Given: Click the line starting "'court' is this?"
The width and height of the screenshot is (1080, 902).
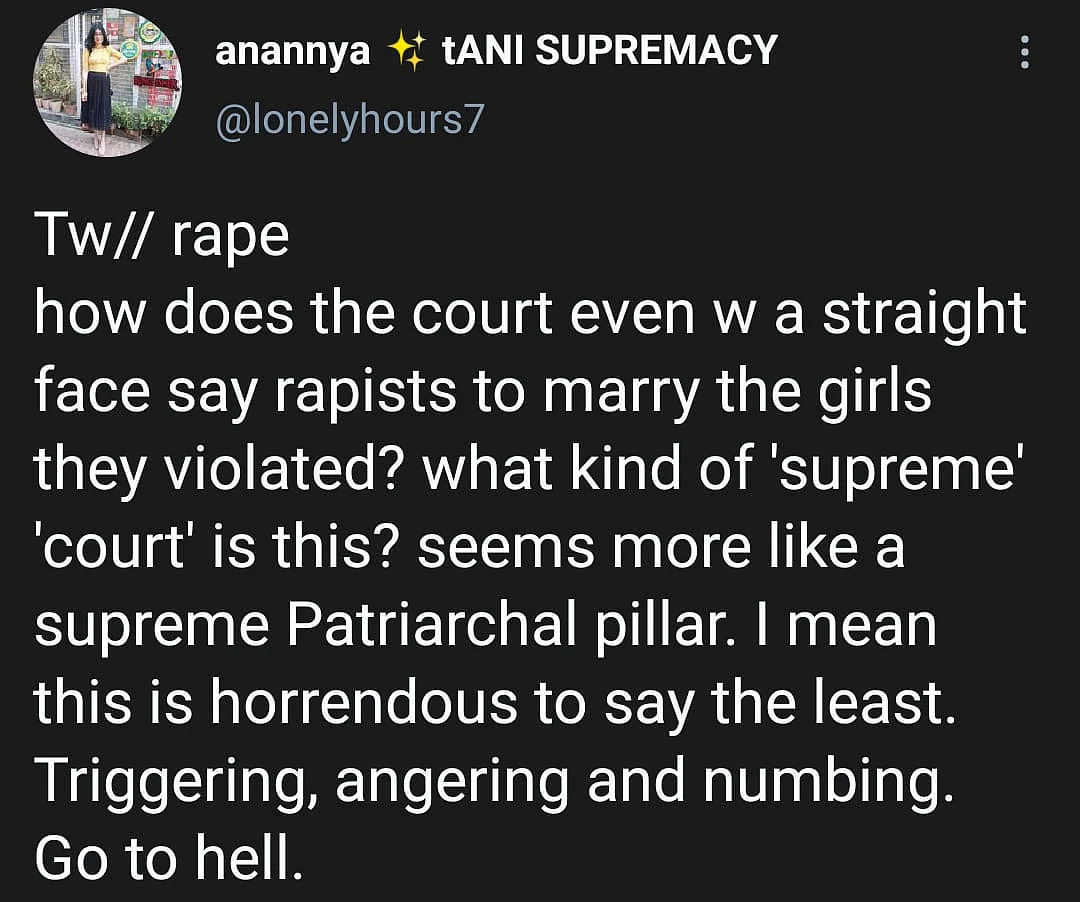Looking at the screenshot, I should pos(469,547).
